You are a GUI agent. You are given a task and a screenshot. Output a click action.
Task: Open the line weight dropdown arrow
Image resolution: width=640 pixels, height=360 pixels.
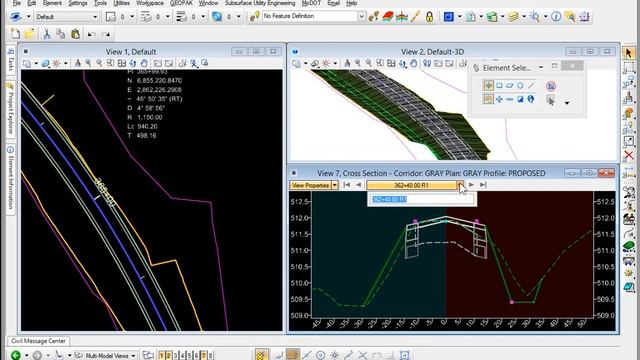(x=203, y=17)
